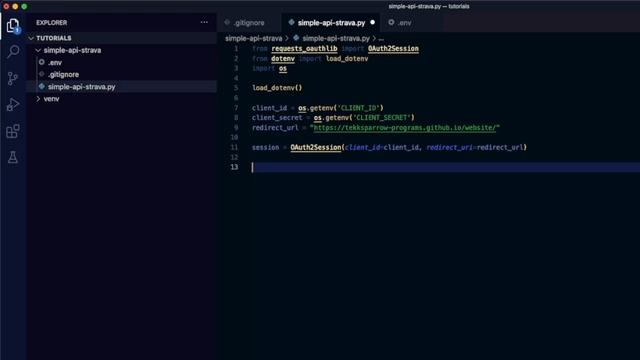
Task: Click simple-api-strava.py in breadcrumb
Action: click(336, 38)
